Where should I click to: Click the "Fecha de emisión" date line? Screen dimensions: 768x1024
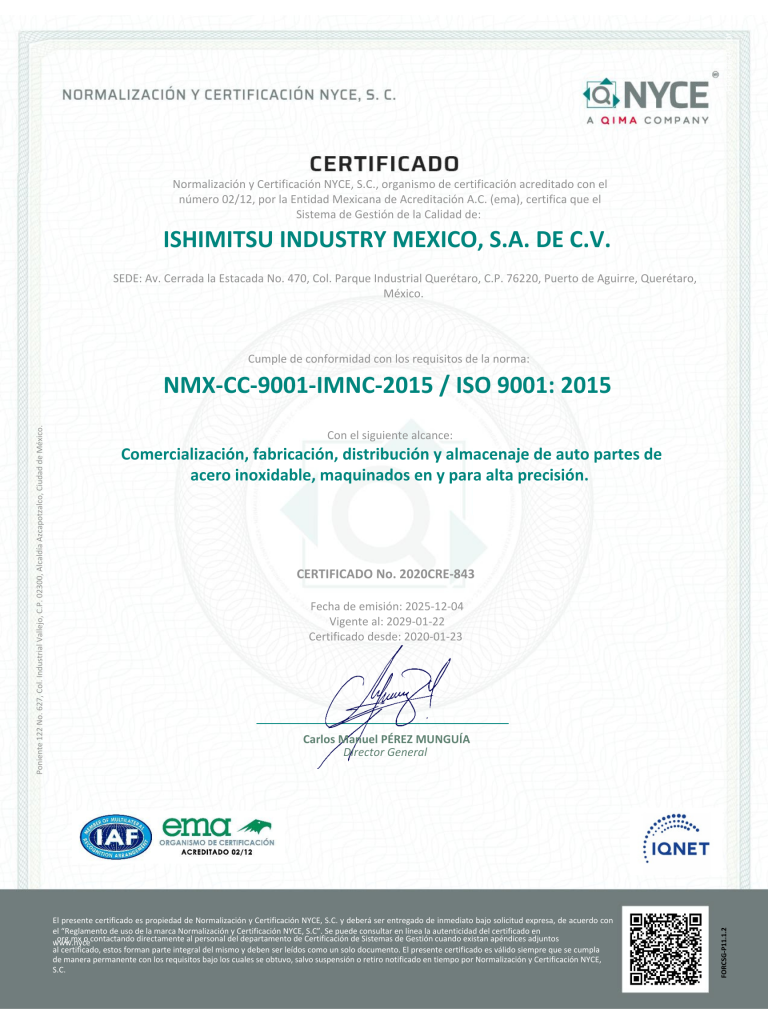(x=385, y=606)
